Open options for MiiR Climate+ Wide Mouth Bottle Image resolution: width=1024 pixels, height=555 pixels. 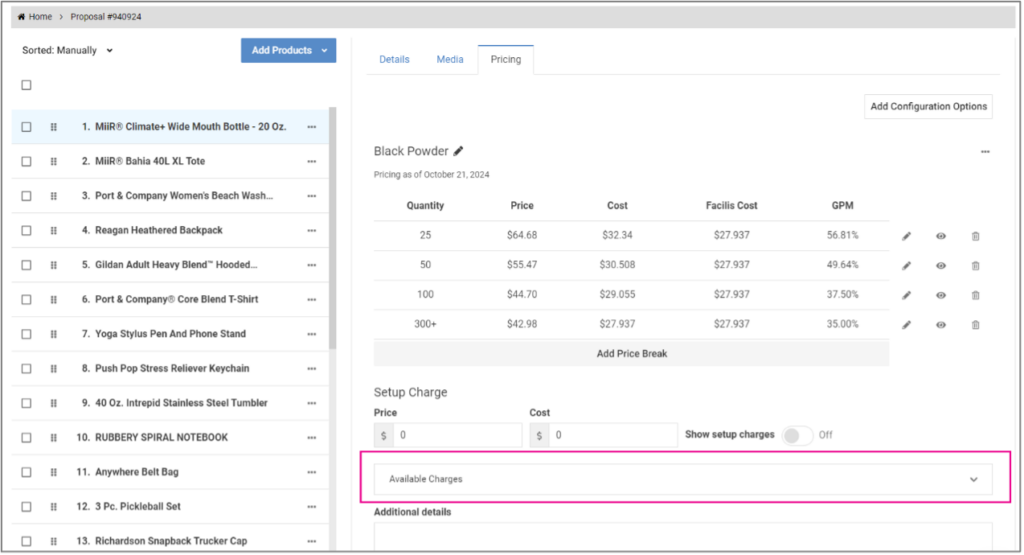tap(312, 127)
